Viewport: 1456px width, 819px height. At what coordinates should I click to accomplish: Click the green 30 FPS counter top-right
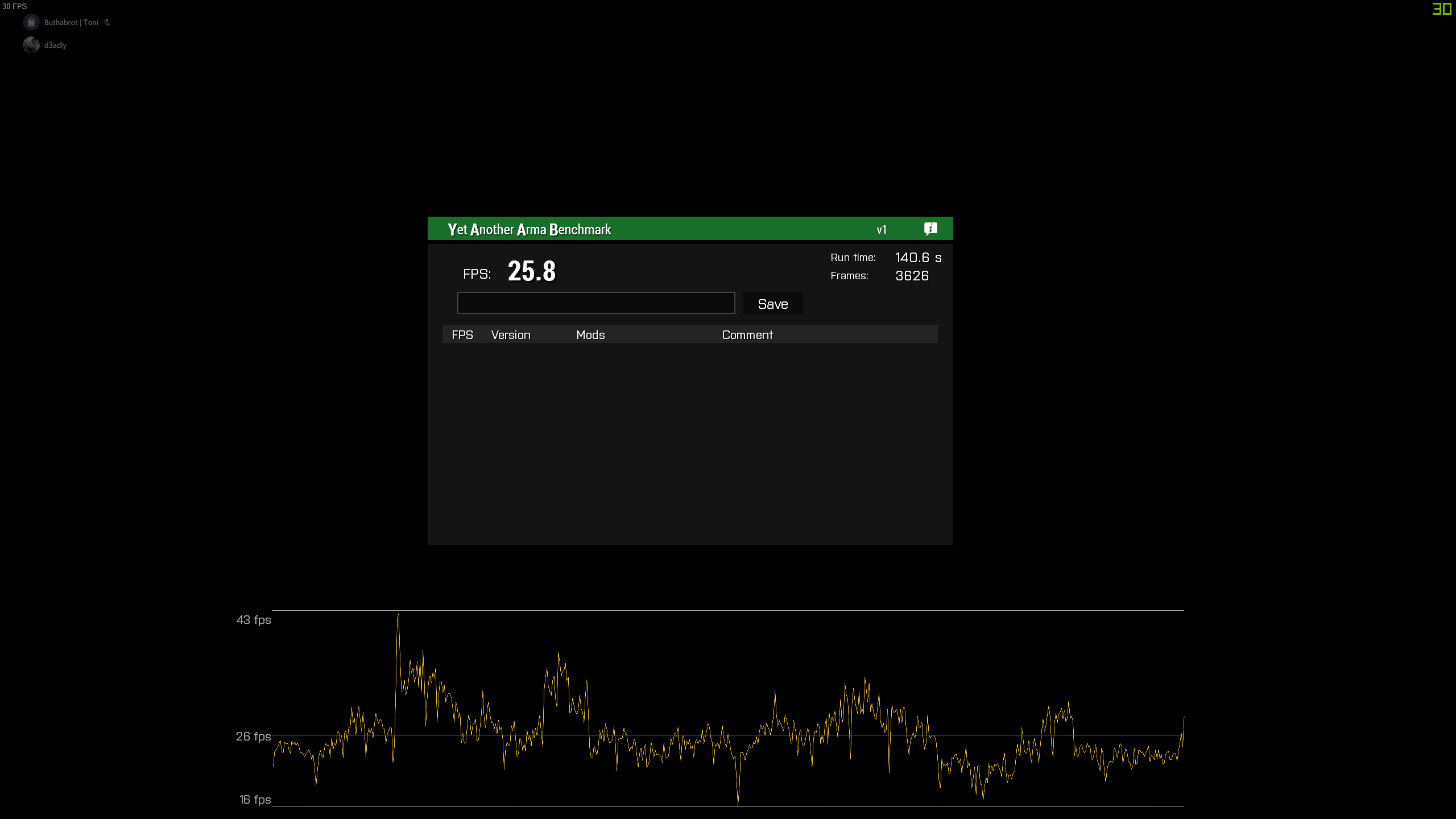pyautogui.click(x=1442, y=9)
